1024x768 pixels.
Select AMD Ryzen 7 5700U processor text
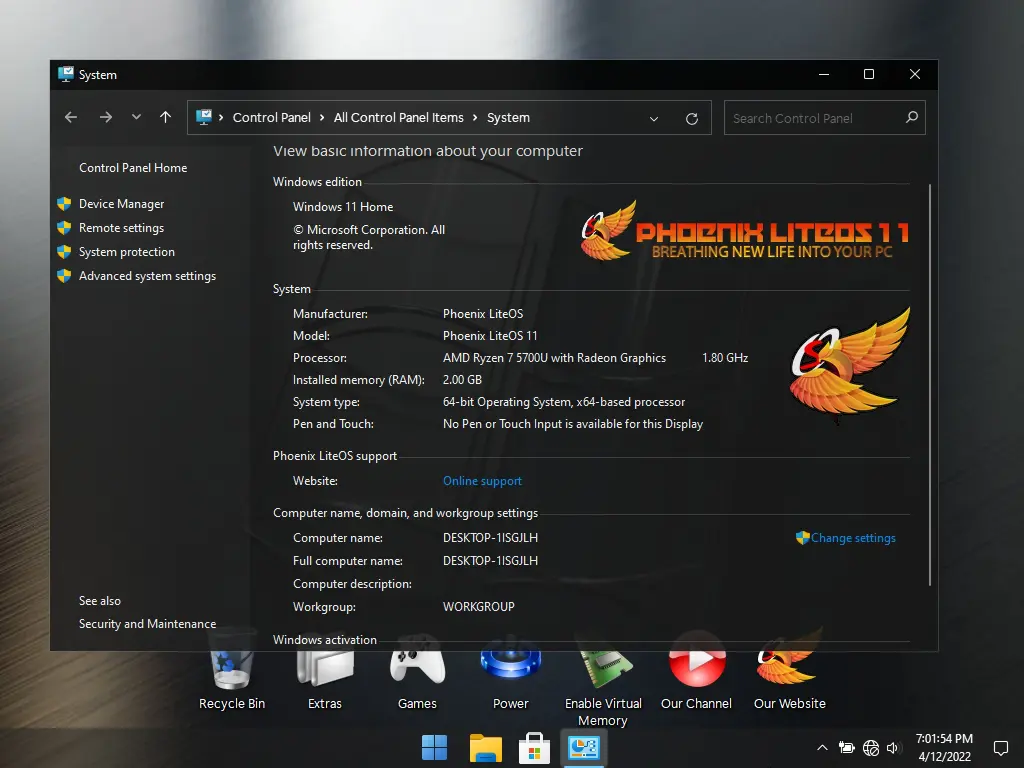click(554, 358)
